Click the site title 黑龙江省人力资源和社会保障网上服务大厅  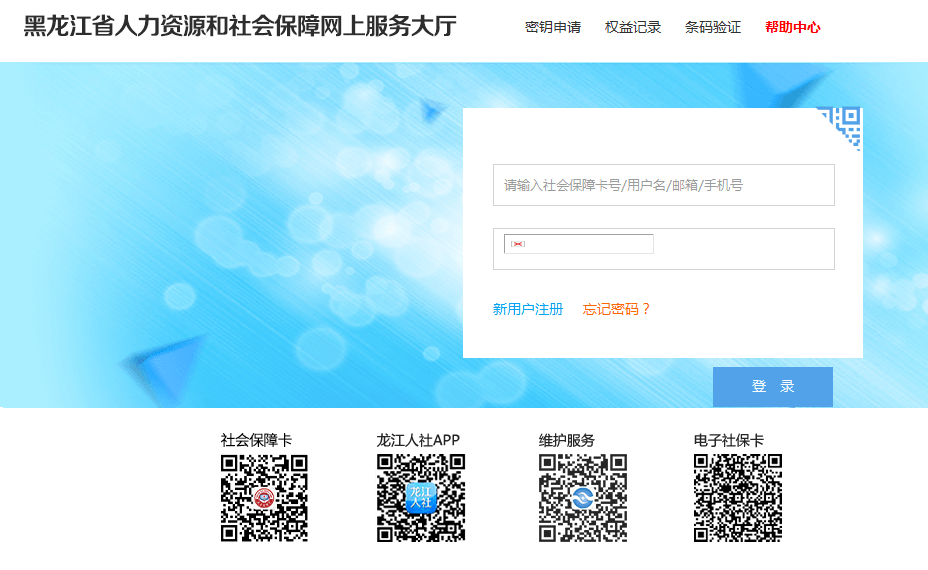pos(240,26)
